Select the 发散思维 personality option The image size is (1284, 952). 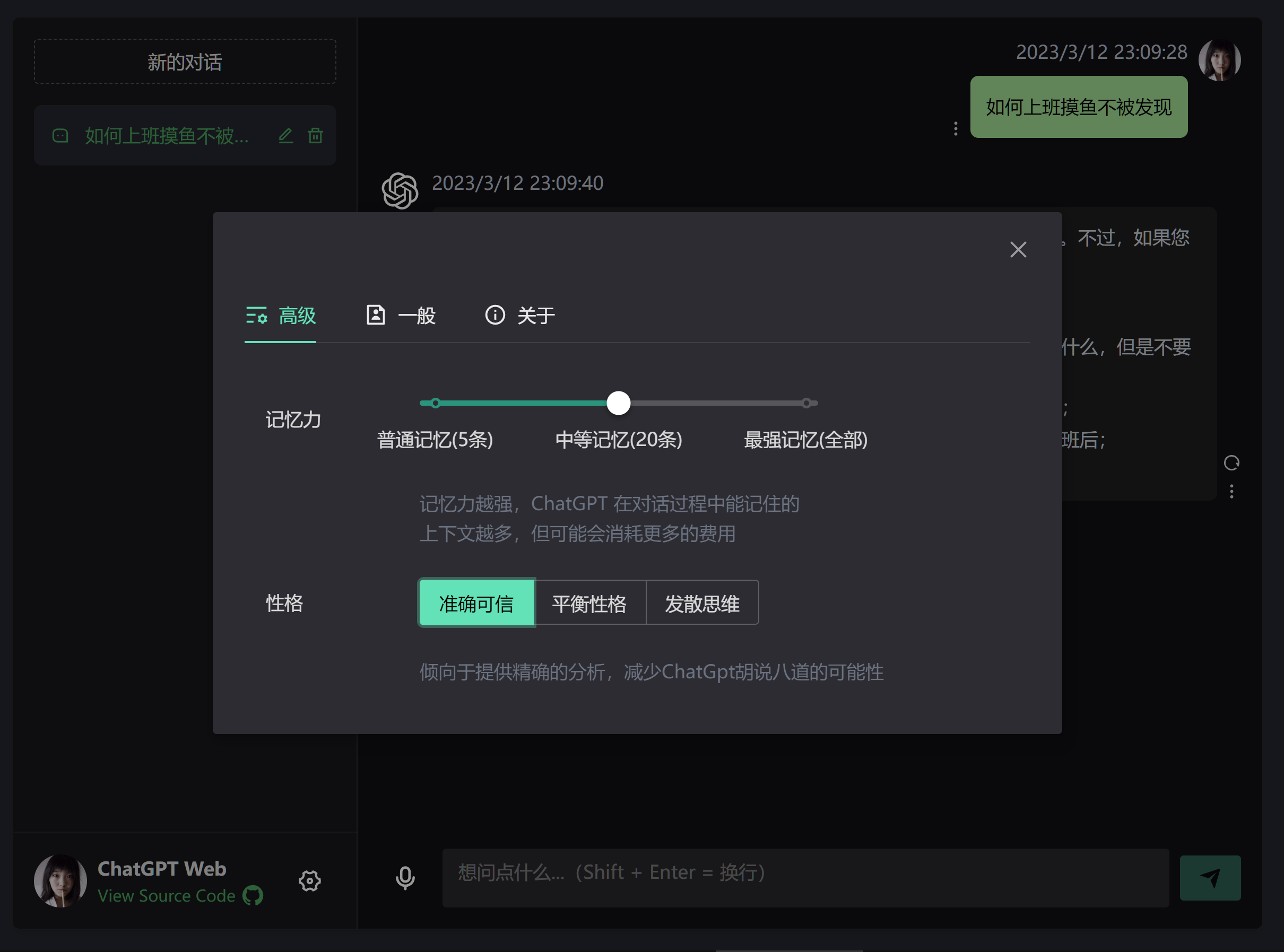(701, 604)
